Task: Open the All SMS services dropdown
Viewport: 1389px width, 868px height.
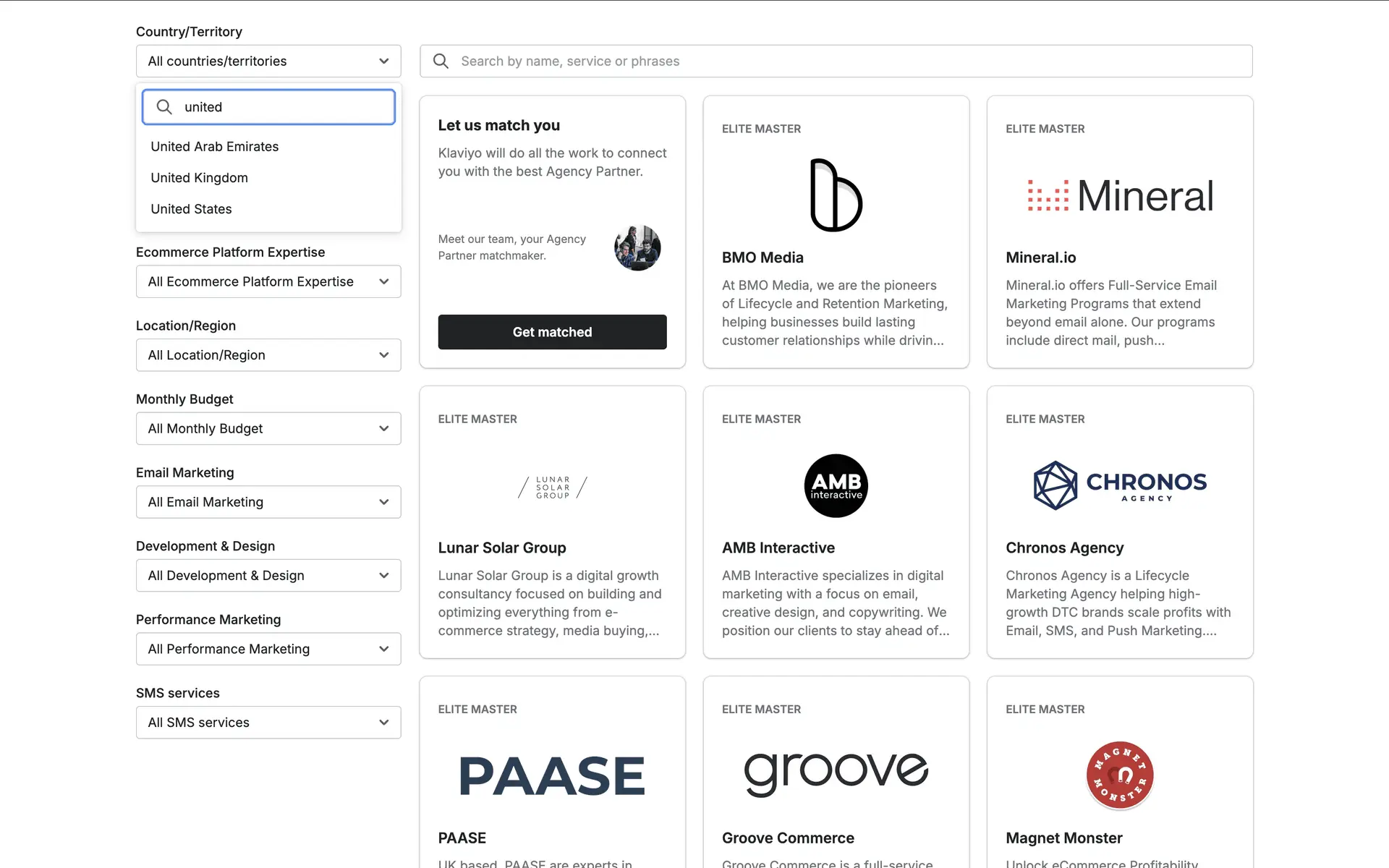Action: (268, 723)
